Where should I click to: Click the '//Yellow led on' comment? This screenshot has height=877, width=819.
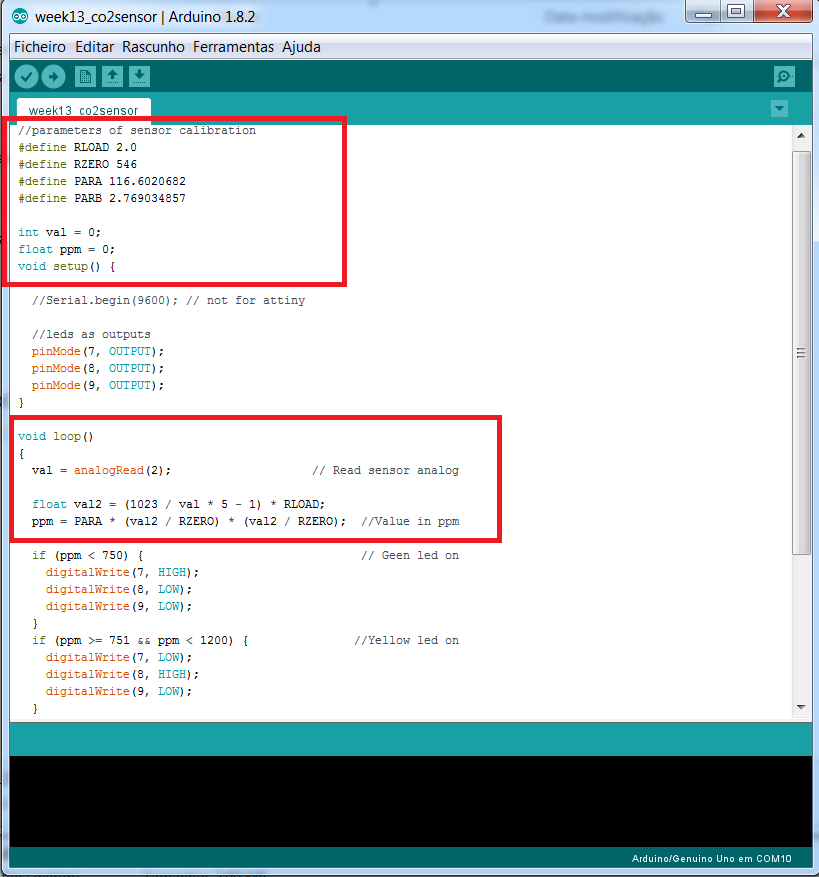(407, 640)
